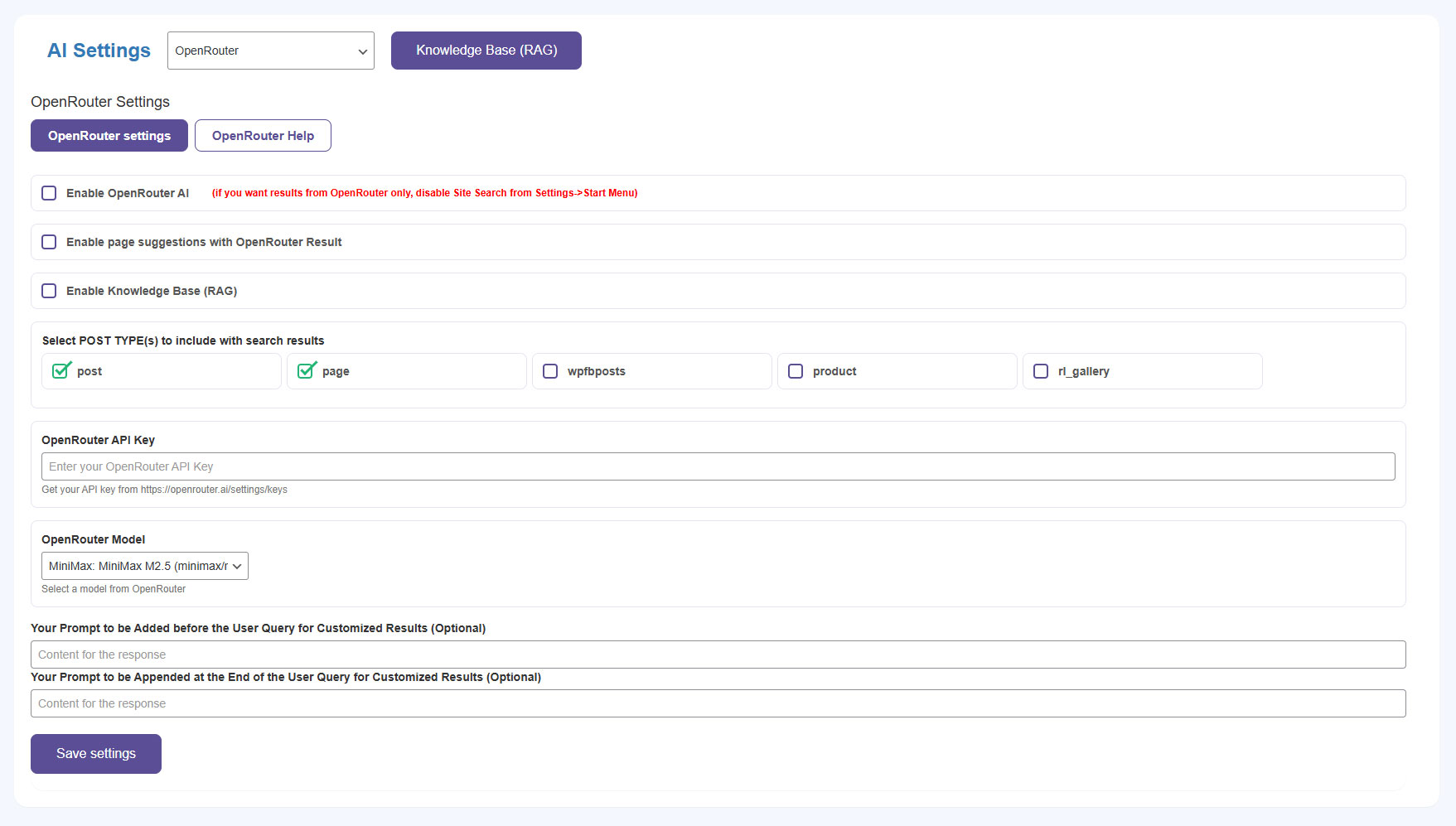
Task: Click the red Site Search disable notice
Action: point(424,193)
